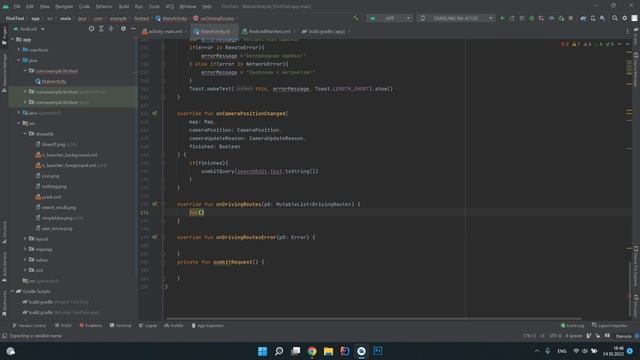Expand the values folder

(x=25, y=260)
